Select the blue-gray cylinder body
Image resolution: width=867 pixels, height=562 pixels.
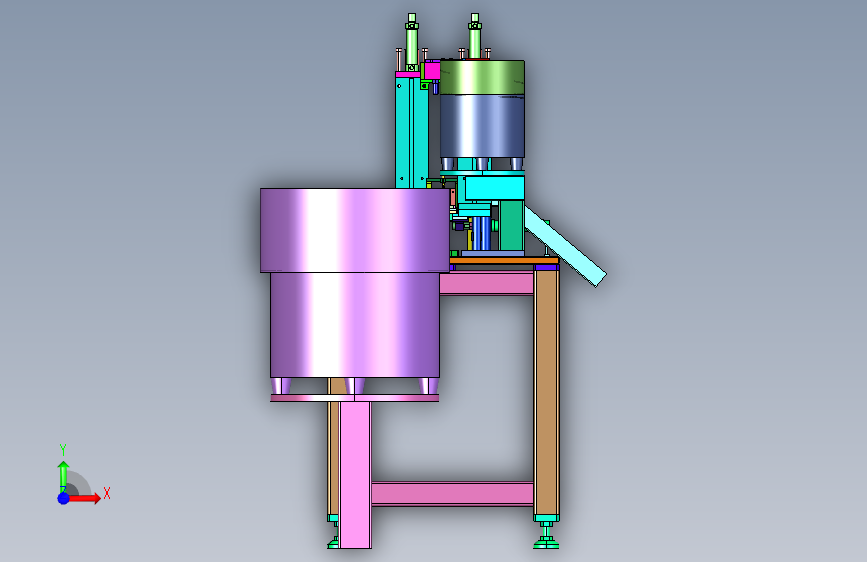tap(482, 127)
